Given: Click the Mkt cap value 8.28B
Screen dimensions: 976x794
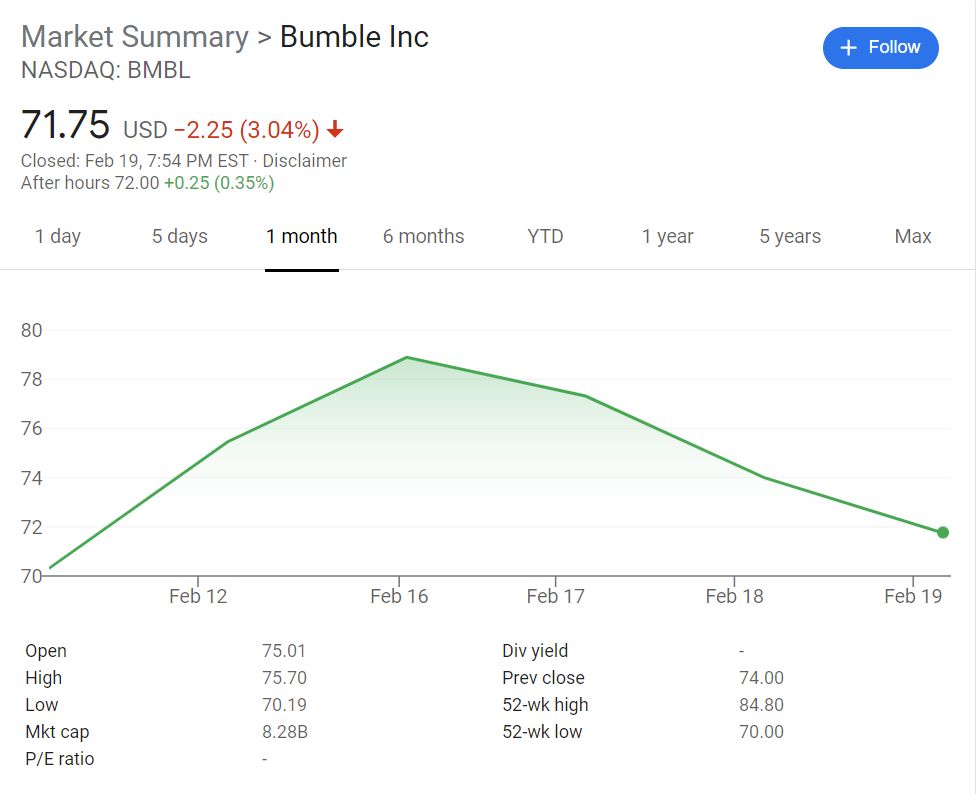Looking at the screenshot, I should pyautogui.click(x=285, y=732).
